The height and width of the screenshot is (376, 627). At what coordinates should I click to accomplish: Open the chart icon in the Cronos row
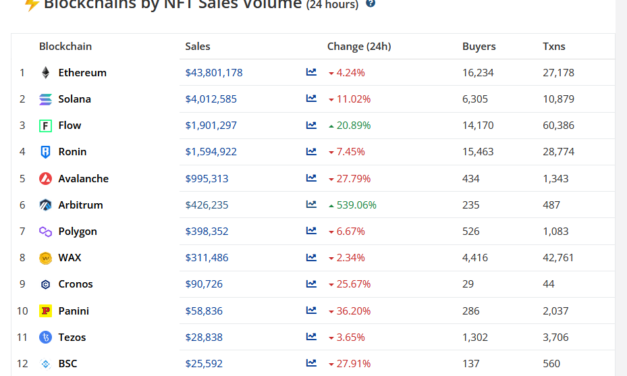click(311, 284)
